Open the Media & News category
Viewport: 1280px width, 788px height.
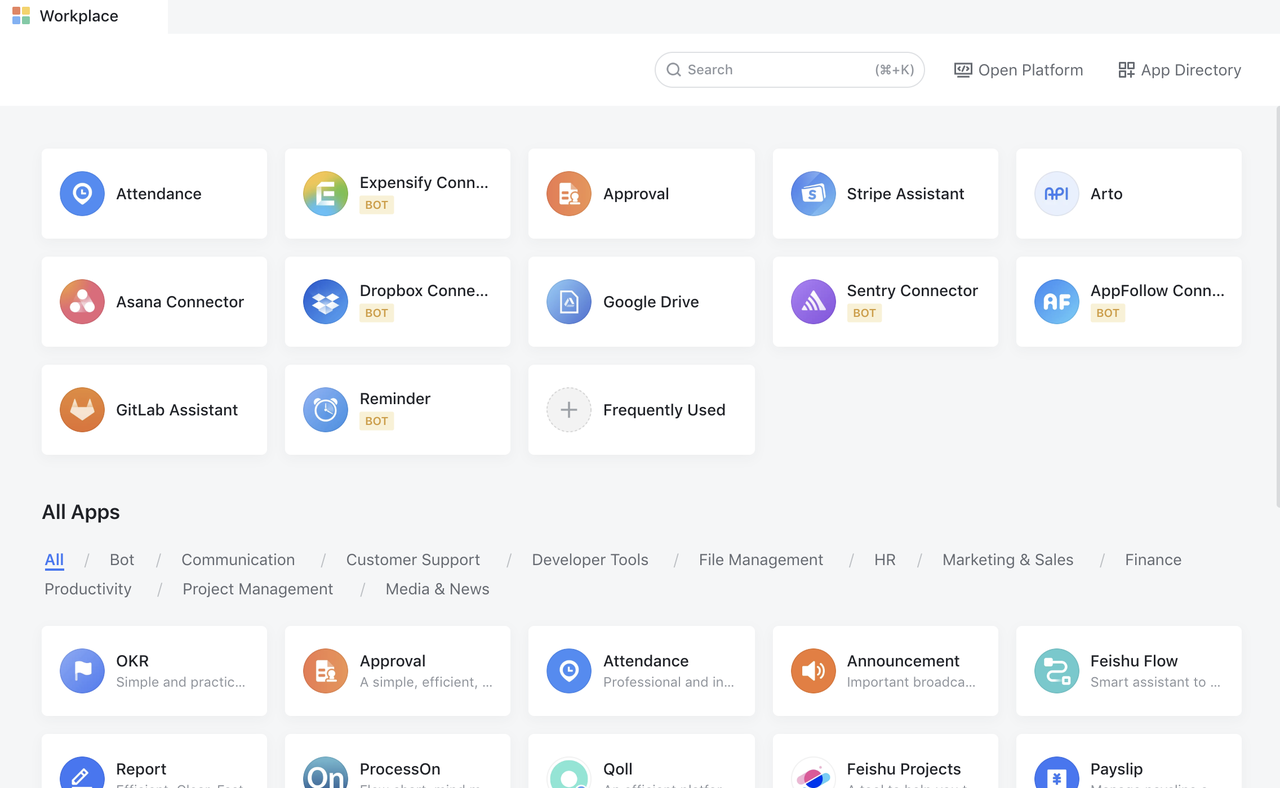coord(437,589)
